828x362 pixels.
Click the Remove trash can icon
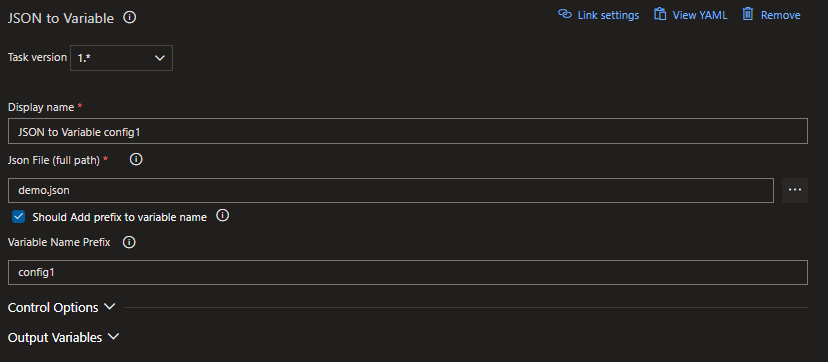click(747, 14)
